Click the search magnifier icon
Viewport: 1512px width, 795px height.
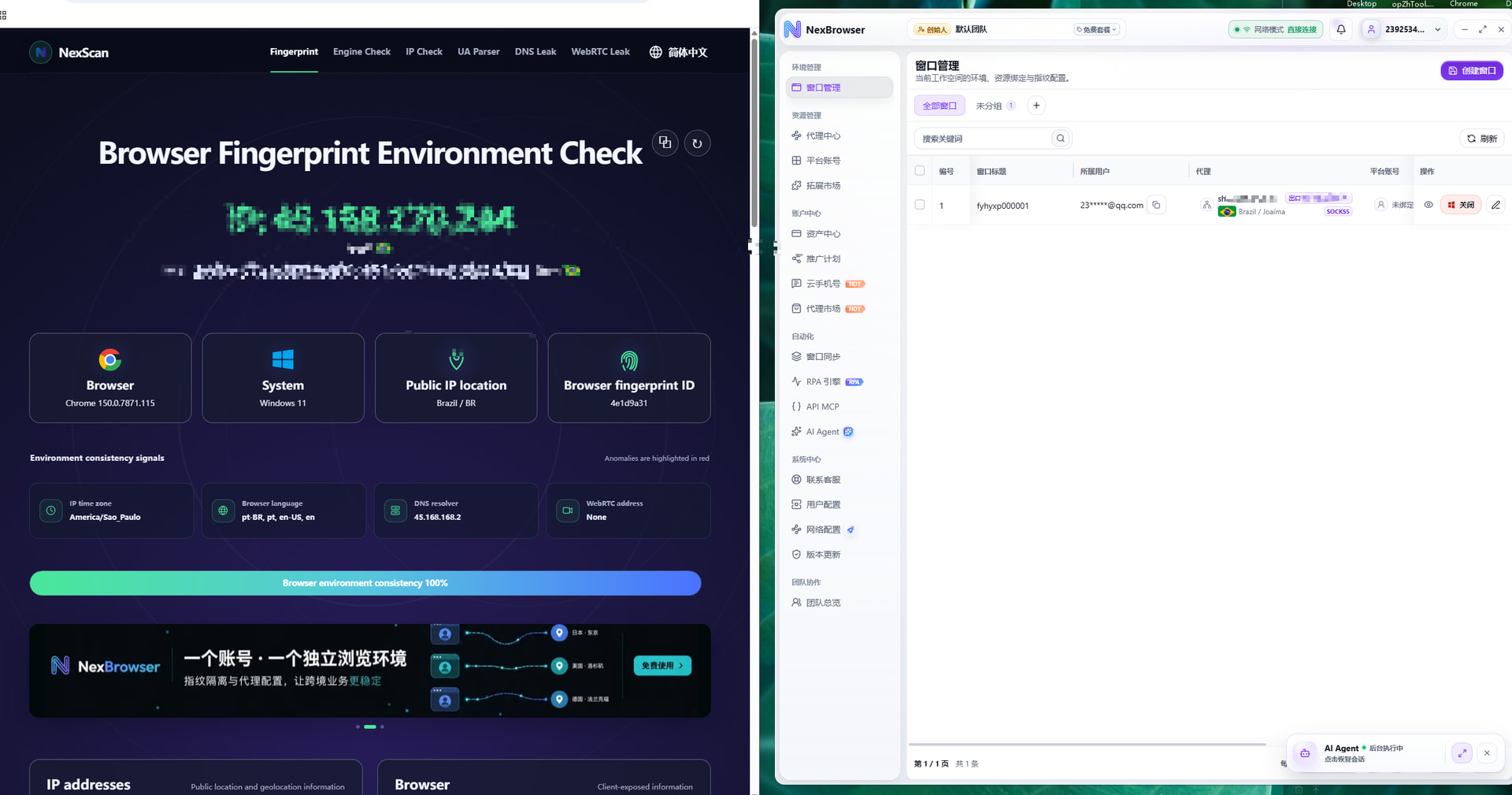1061,139
